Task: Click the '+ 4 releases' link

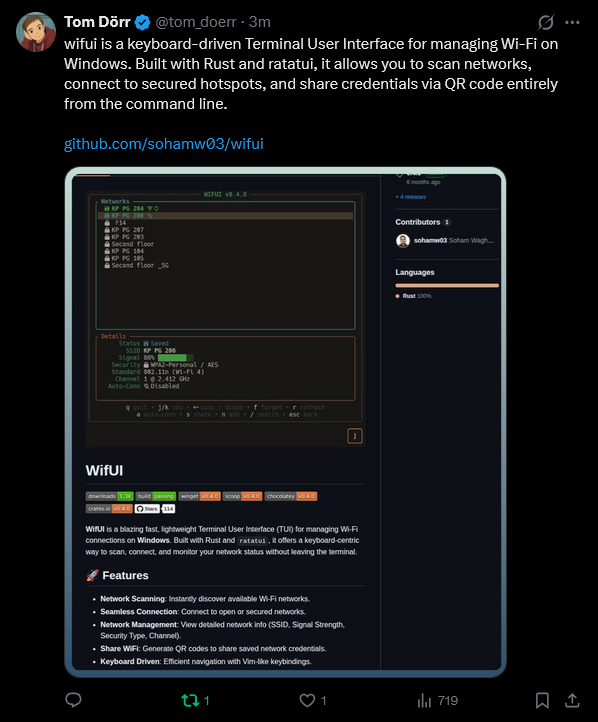Action: point(411,197)
